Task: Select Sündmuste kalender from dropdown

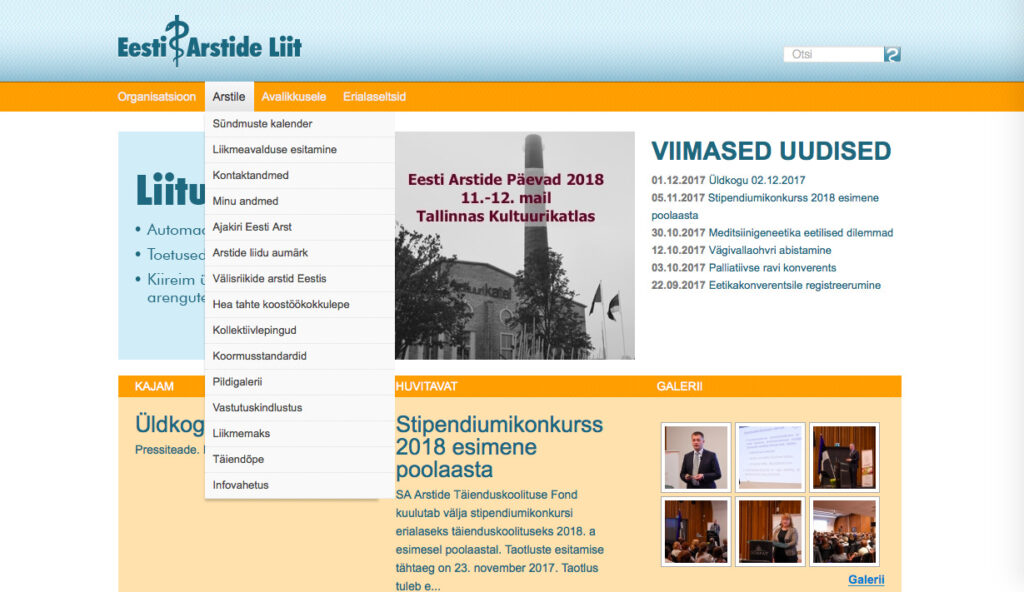Action: pos(300,123)
